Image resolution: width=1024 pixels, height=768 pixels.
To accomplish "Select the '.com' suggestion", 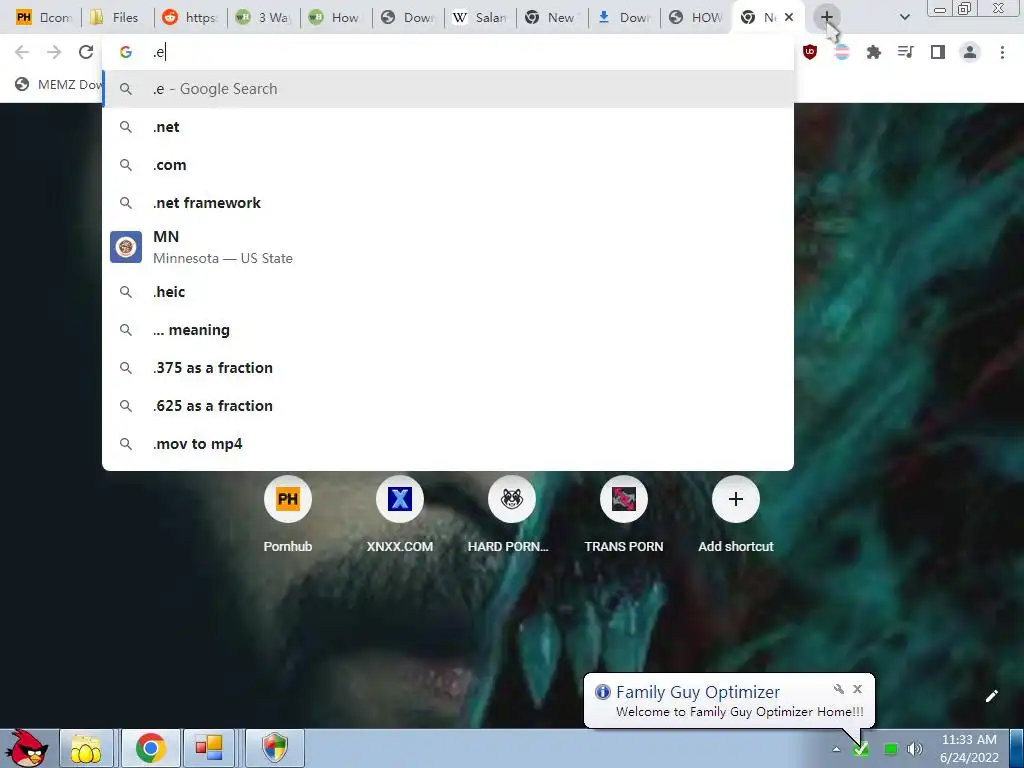I will pyautogui.click(x=448, y=165).
